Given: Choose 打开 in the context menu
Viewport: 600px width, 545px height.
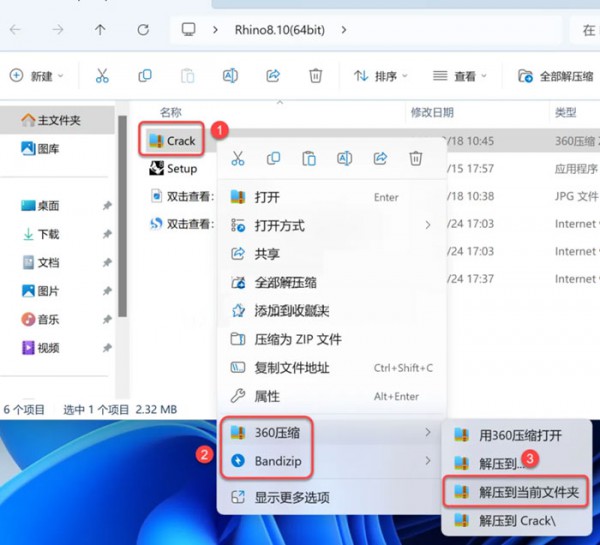Looking at the screenshot, I should point(331,197).
